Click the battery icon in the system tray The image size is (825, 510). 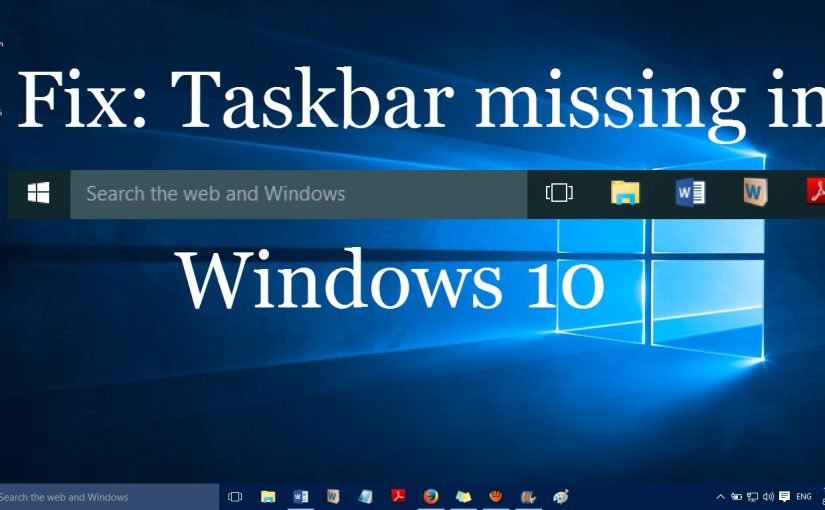(x=737, y=496)
